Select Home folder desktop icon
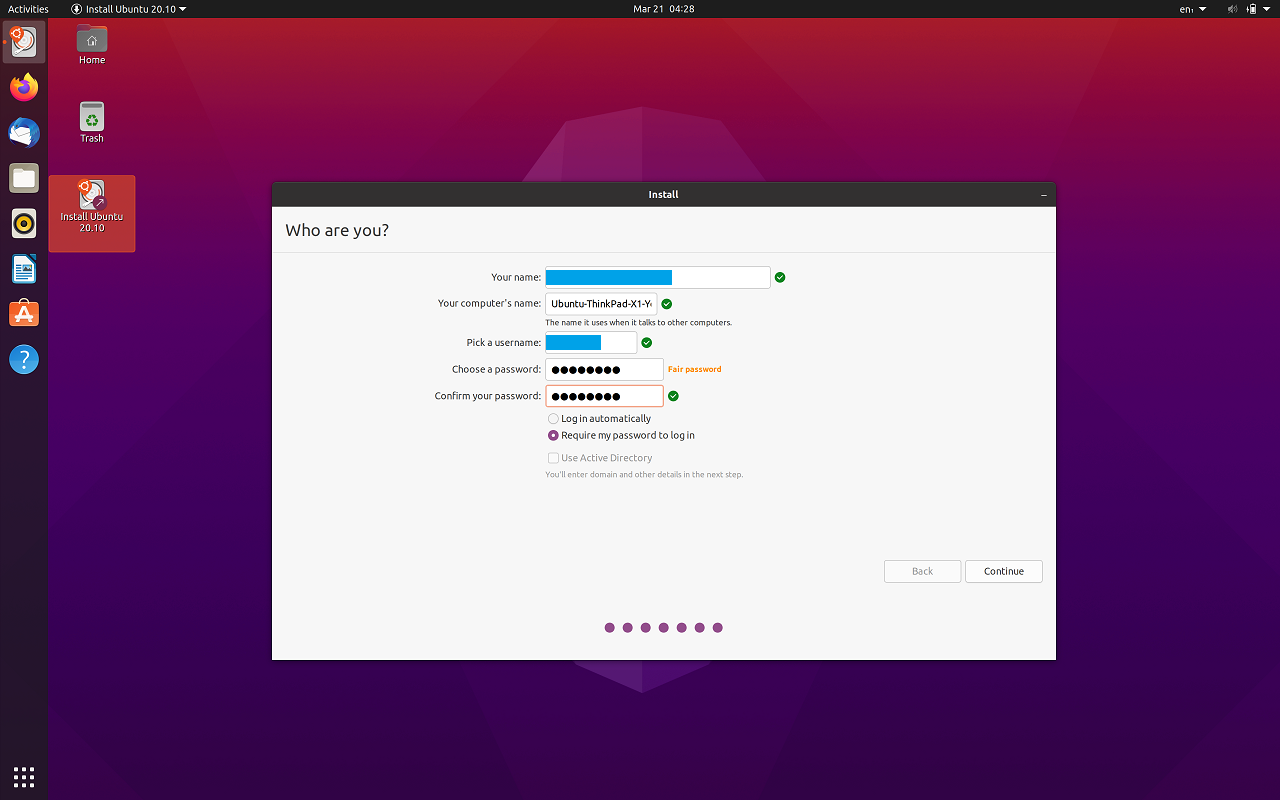This screenshot has height=800, width=1280. pos(92,45)
